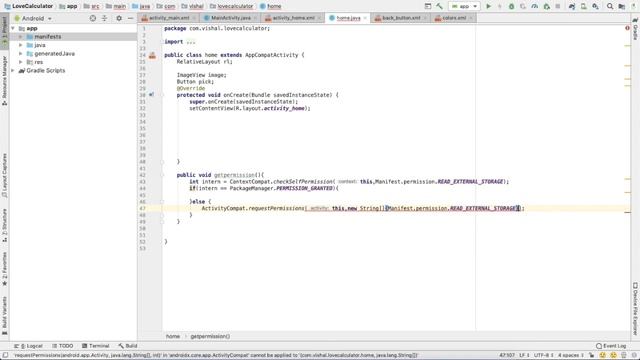This screenshot has height=360, width=640.
Task: Collapse the app module node
Action: pos(13,29)
